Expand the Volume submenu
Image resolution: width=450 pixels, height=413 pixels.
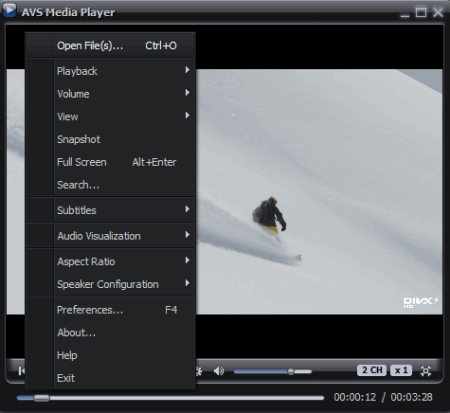coord(110,94)
